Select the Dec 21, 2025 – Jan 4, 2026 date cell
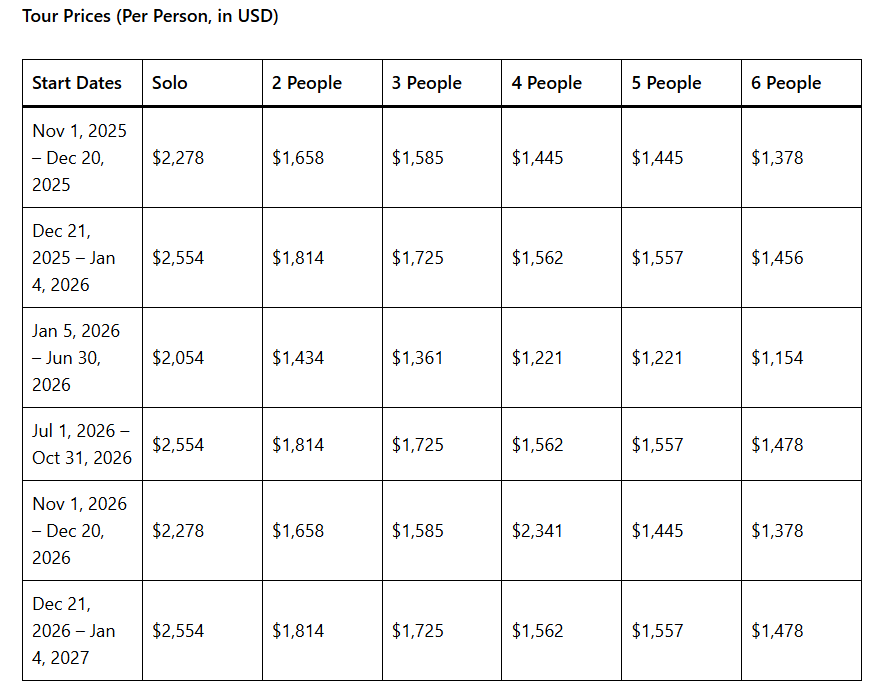The height and width of the screenshot is (697, 882). [x=80, y=258]
